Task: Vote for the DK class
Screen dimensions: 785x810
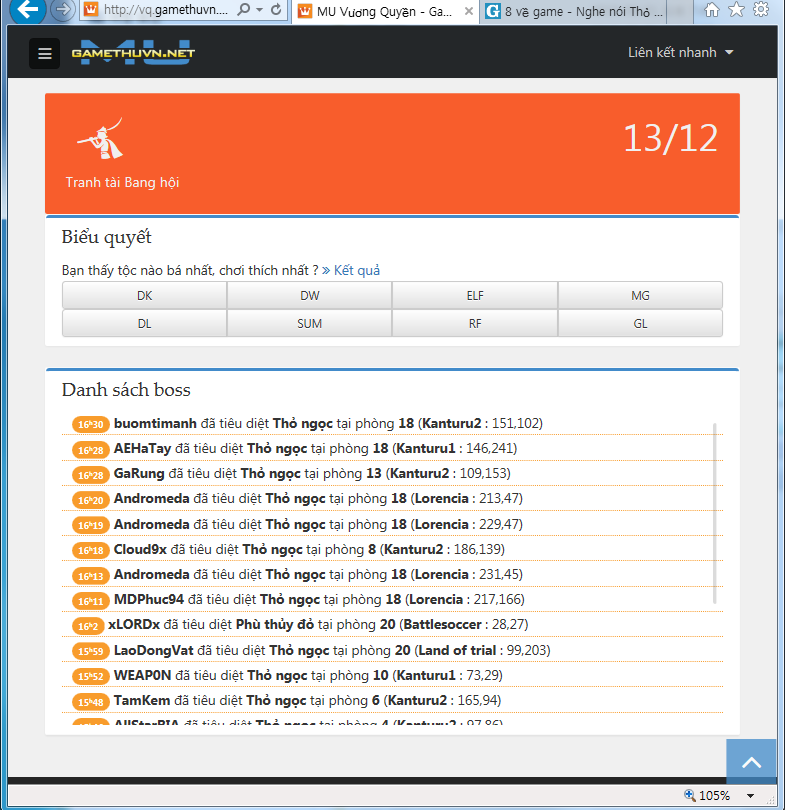Action: [144, 296]
